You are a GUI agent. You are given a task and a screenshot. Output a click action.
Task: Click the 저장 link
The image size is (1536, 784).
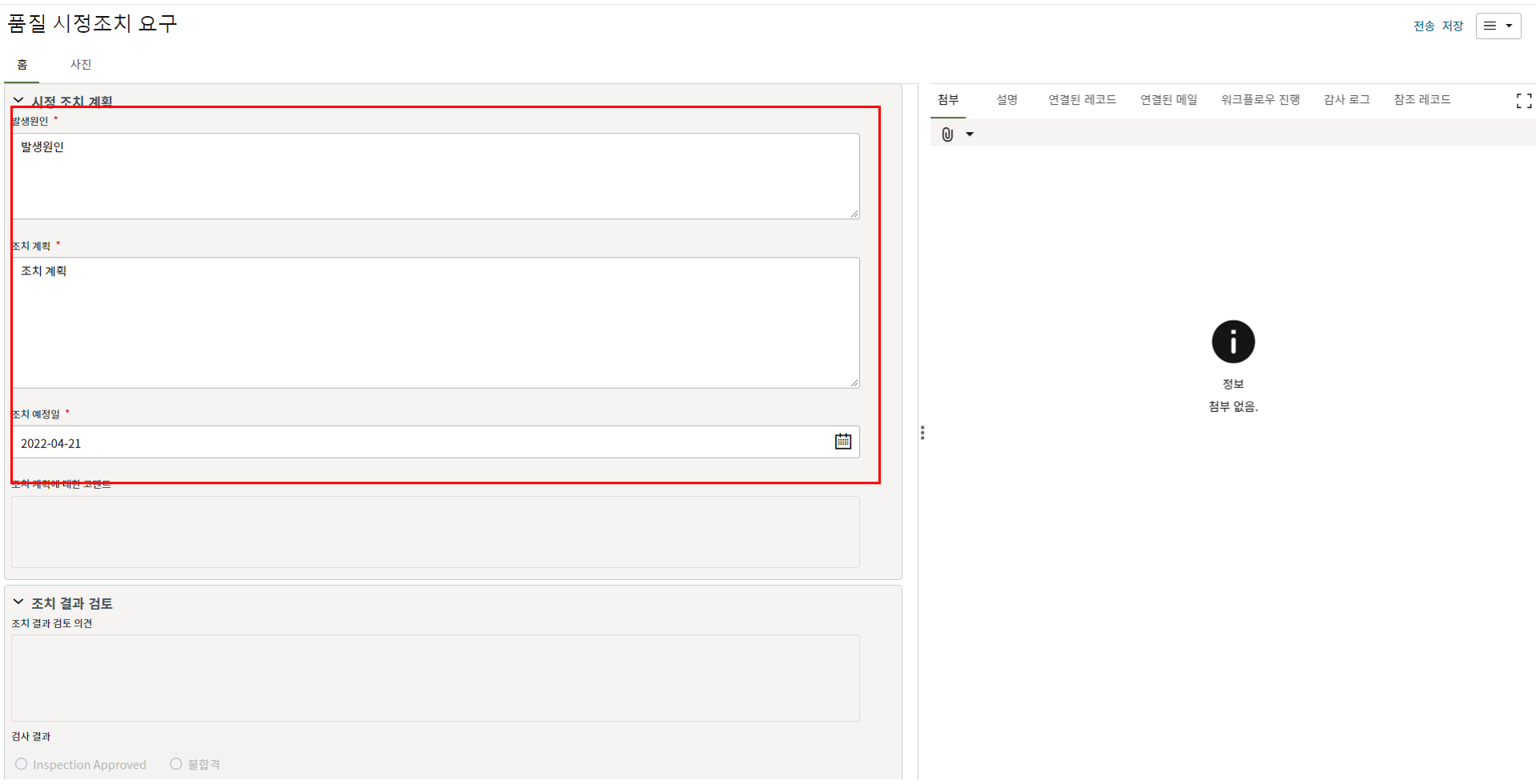tap(1453, 26)
